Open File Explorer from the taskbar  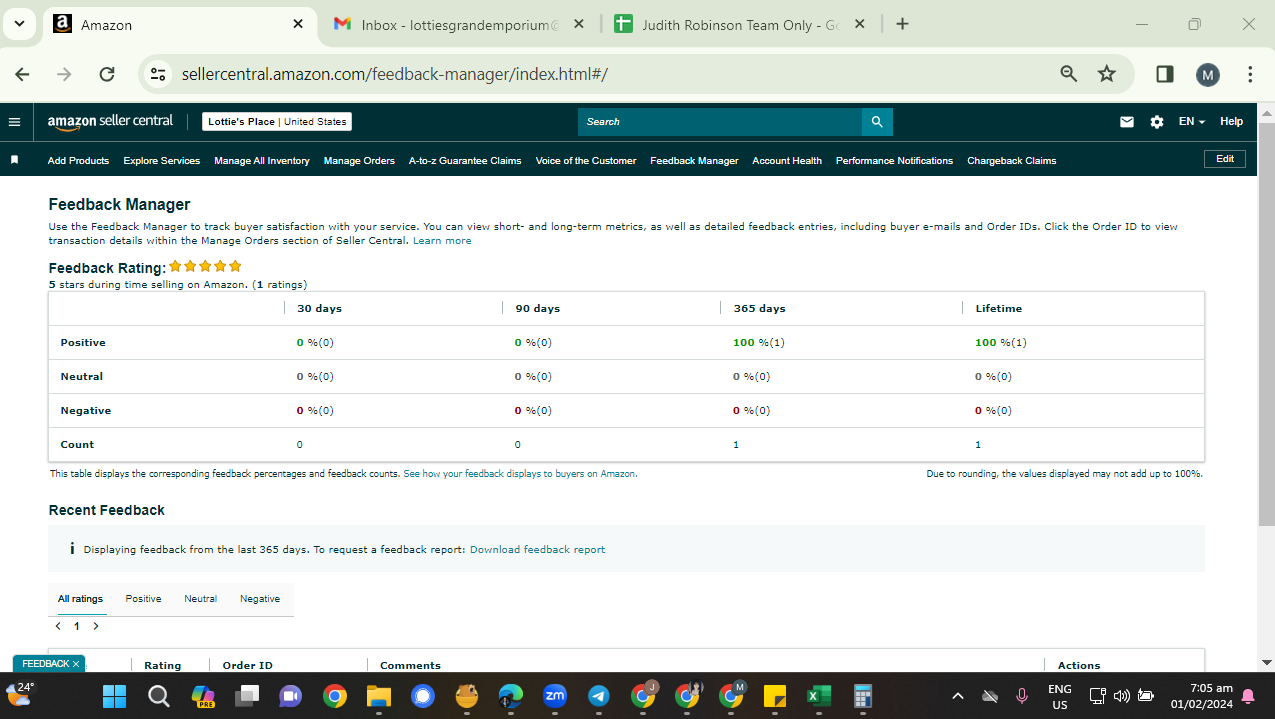[378, 696]
